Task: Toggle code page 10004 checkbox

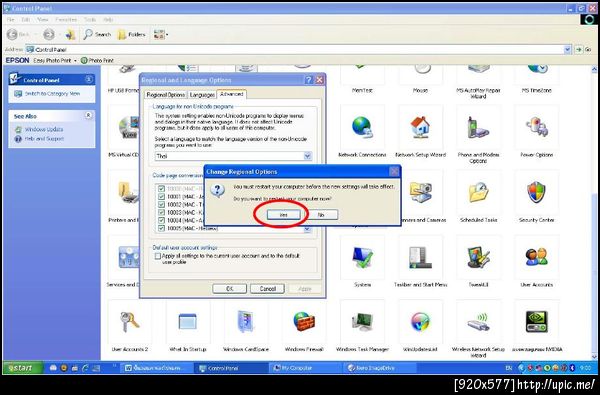Action: point(161,220)
